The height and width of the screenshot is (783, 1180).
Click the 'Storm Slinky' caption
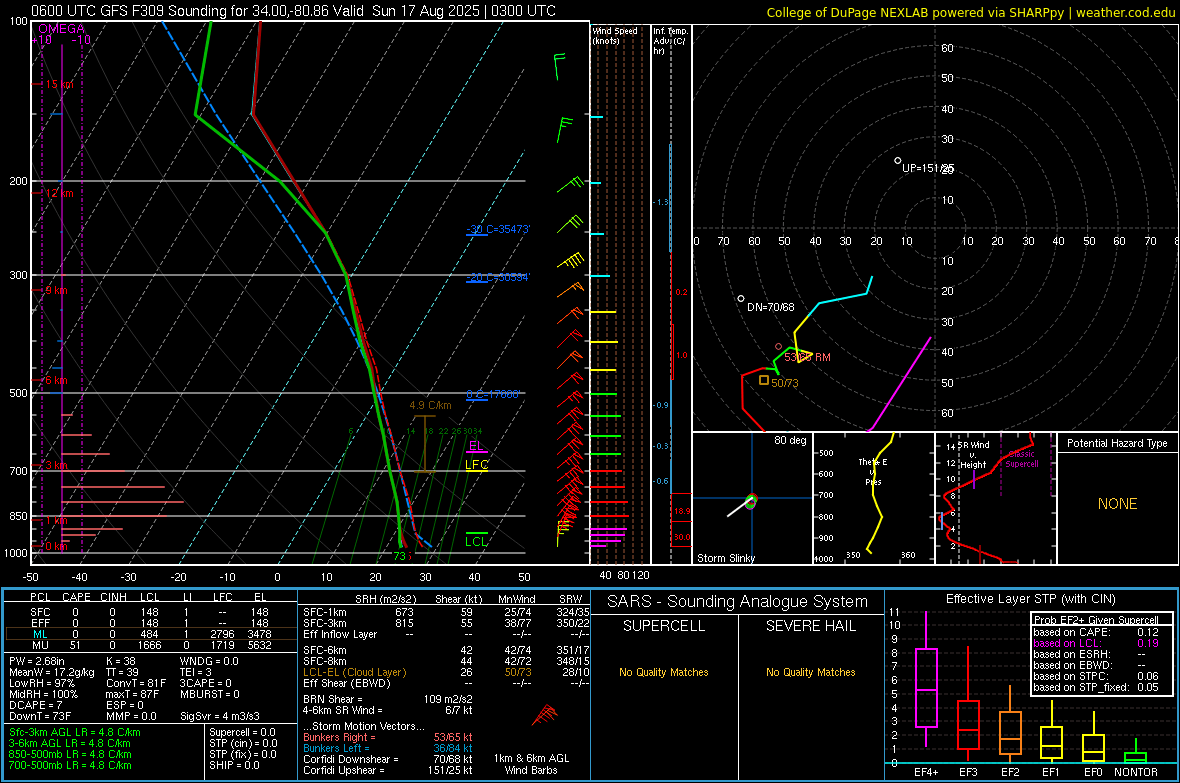coord(725,558)
